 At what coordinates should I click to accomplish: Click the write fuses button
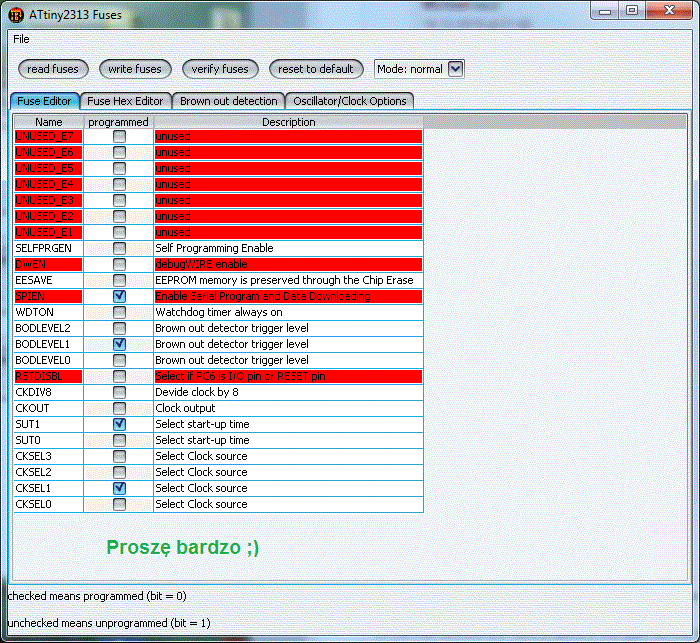tap(135, 69)
